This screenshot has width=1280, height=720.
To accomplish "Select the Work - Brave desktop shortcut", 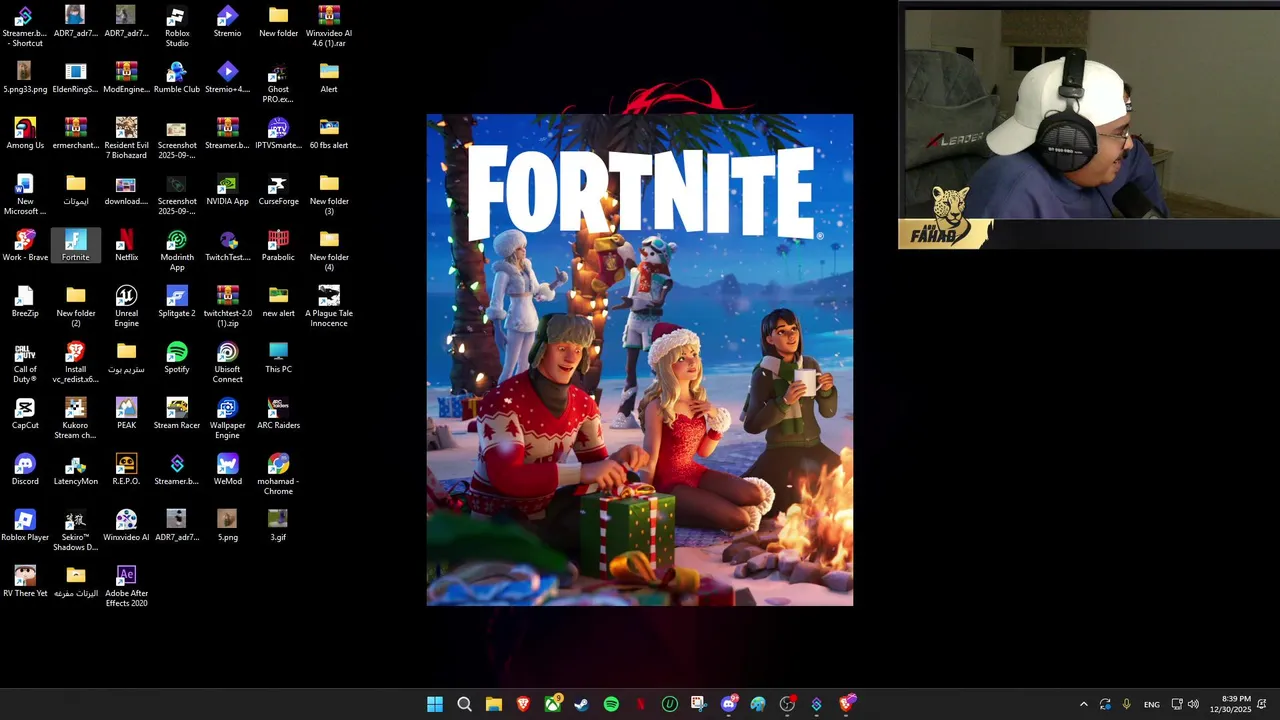I will pos(25,245).
